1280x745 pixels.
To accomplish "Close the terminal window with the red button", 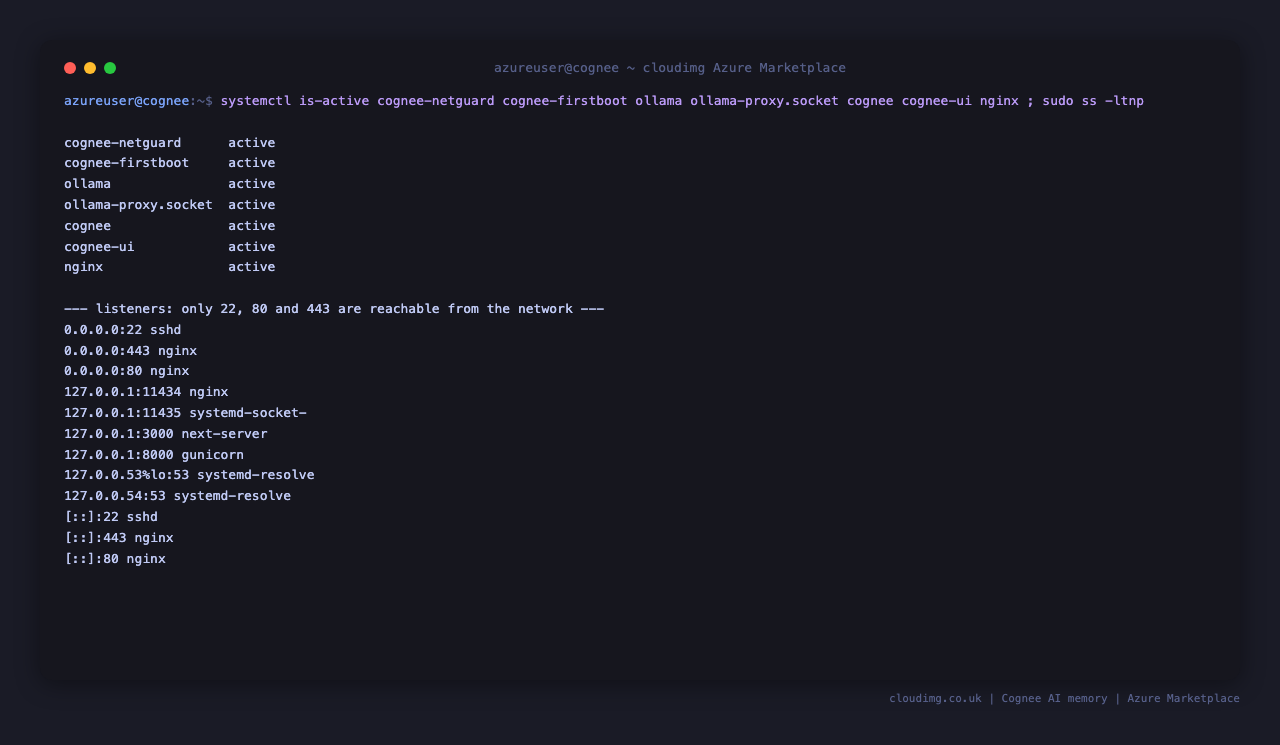I will 70,68.
